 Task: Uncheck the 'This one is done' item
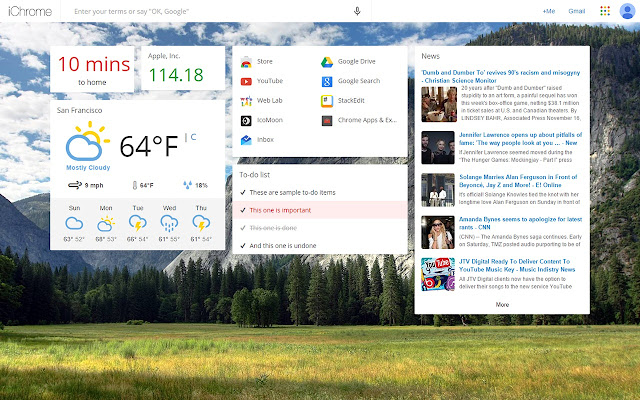(243, 228)
